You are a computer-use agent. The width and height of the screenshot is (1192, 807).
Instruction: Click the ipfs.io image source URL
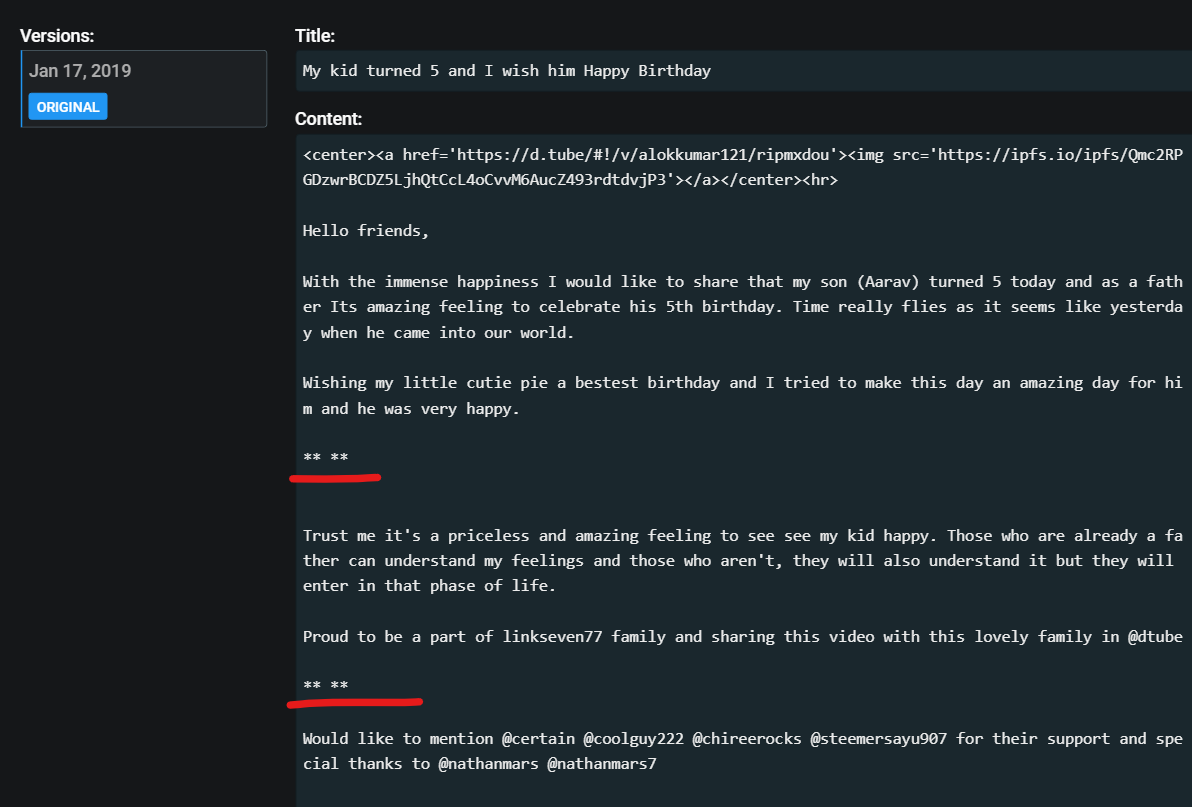click(743, 167)
